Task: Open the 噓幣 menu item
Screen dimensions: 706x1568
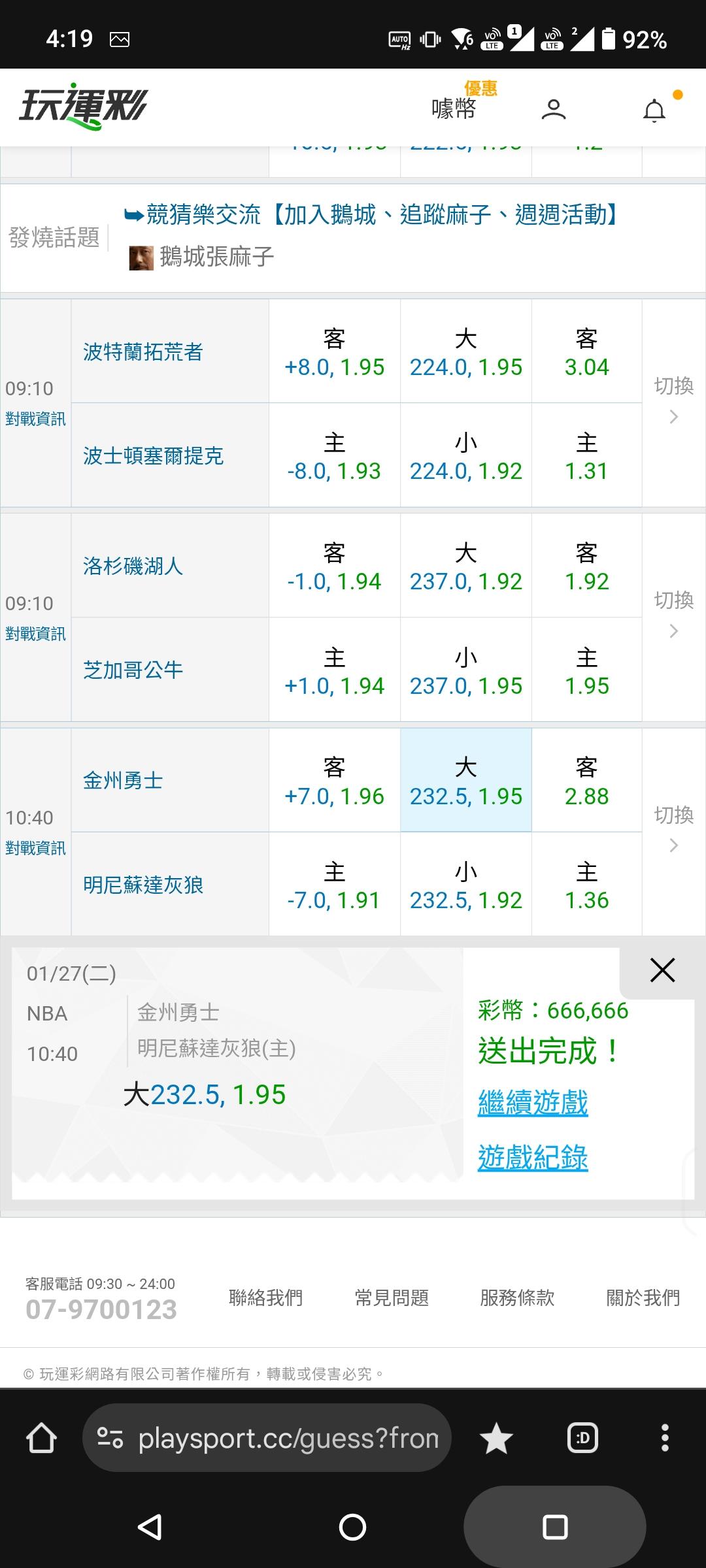Action: point(454,108)
